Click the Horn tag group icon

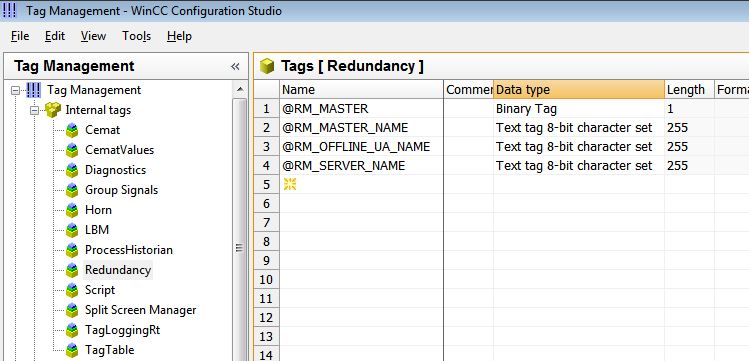click(x=72, y=210)
